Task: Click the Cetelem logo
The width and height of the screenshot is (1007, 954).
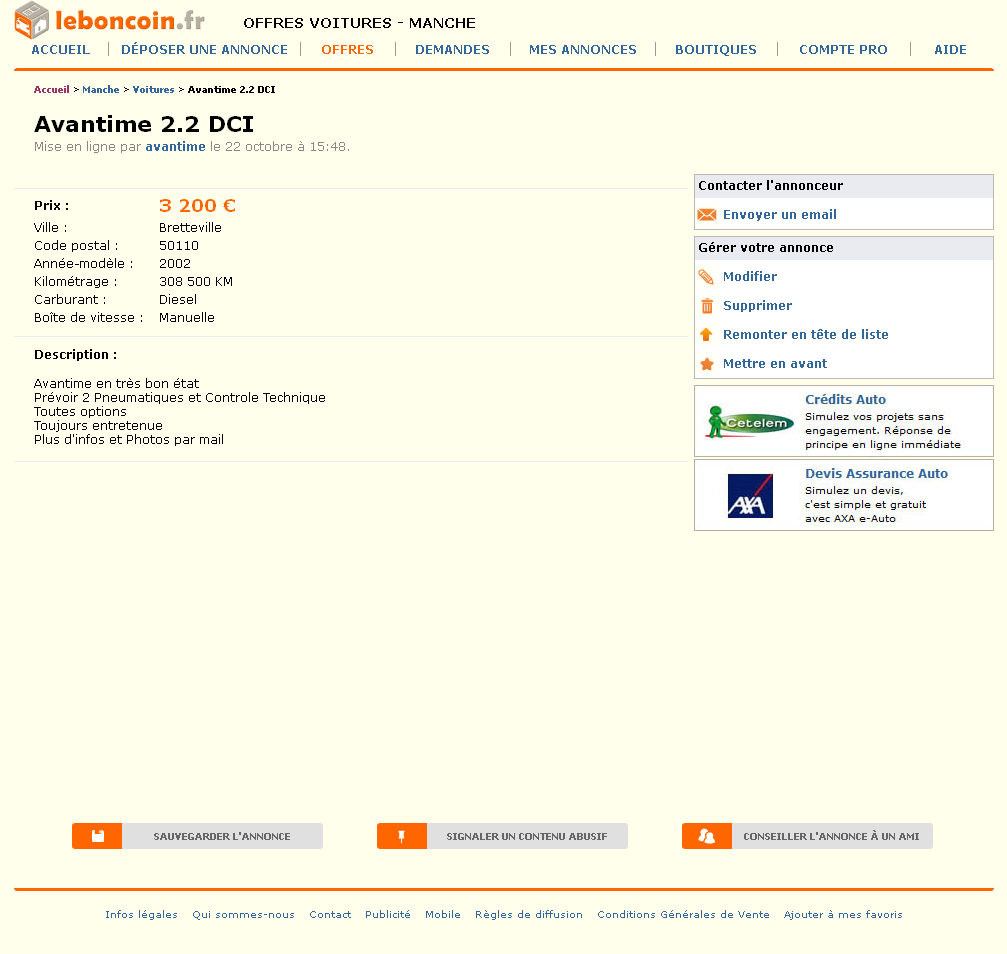Action: pos(750,422)
